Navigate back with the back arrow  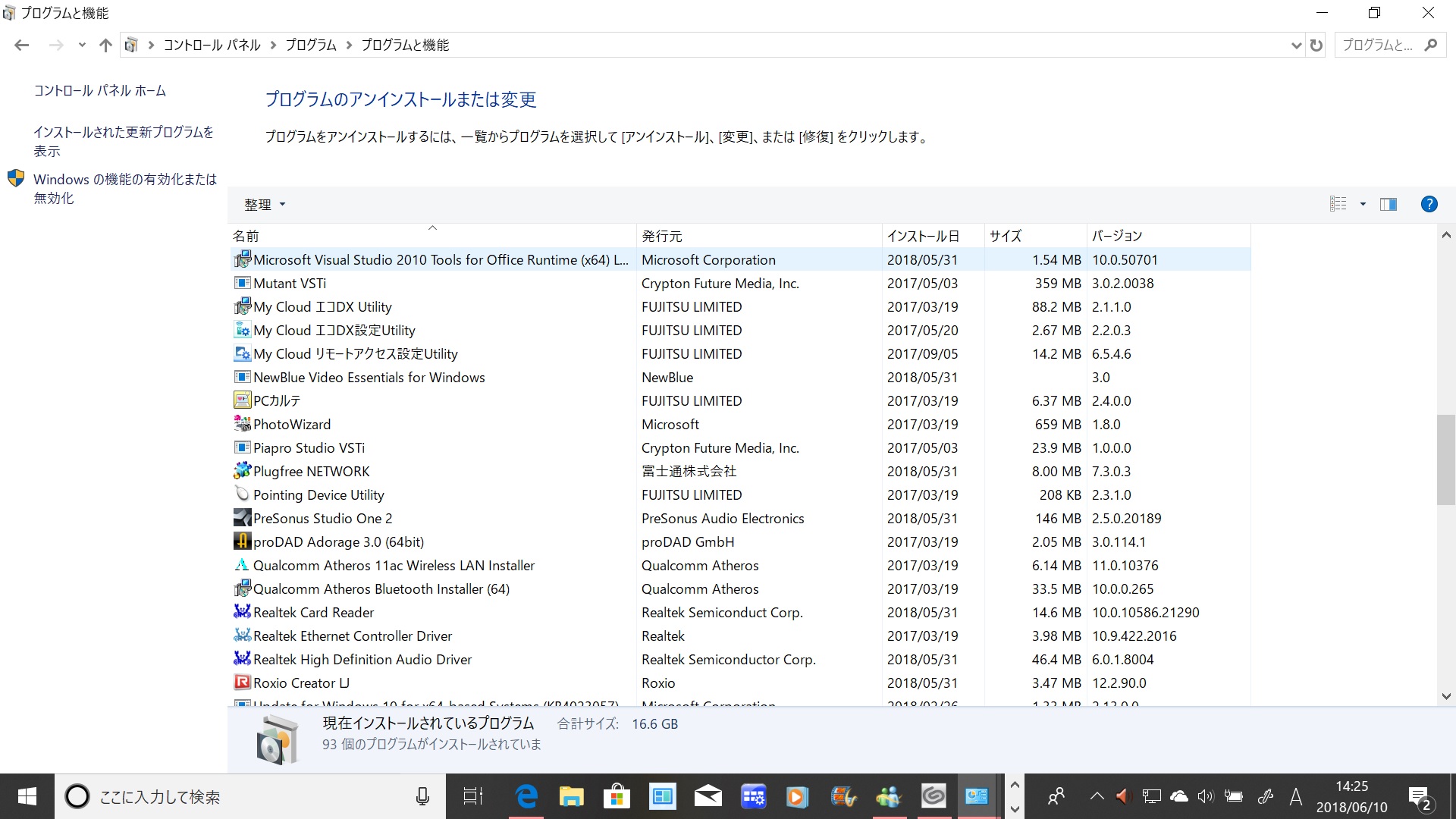(x=22, y=45)
